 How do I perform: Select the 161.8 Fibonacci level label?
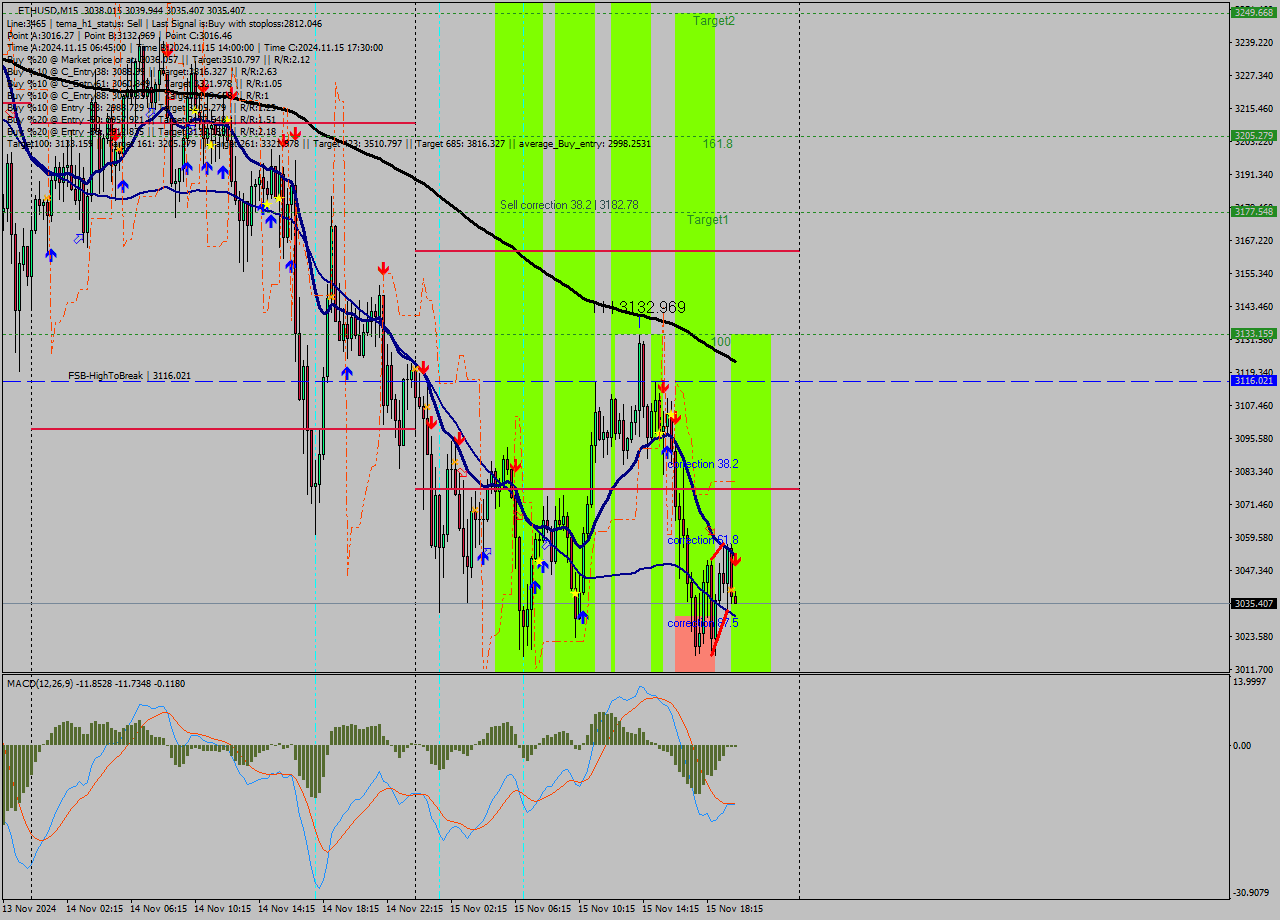[x=718, y=143]
